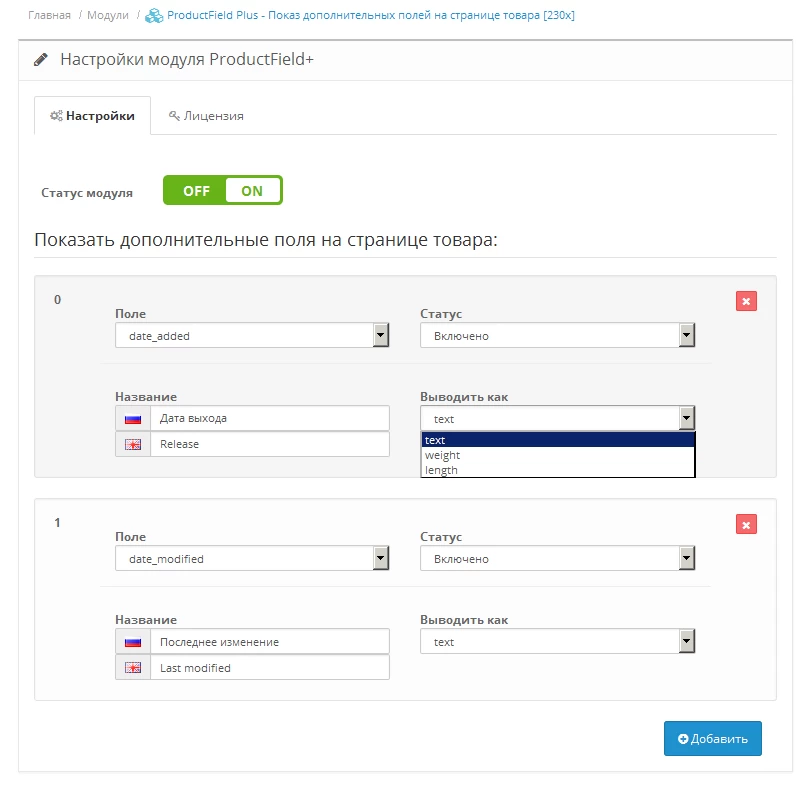Click the red delete icon for field 1
810x790 pixels.
click(x=746, y=525)
